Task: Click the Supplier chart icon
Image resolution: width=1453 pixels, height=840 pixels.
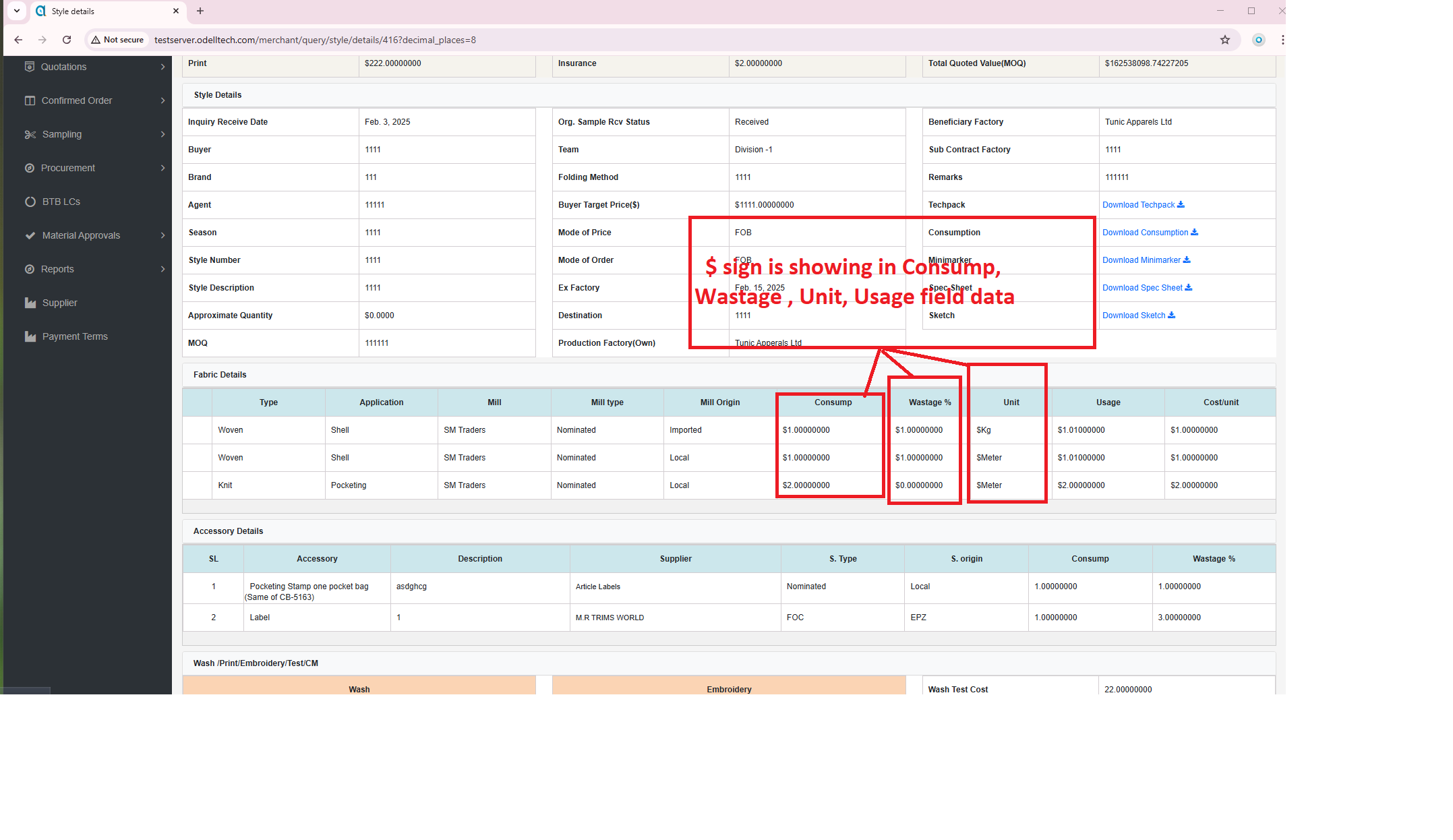Action: [30, 303]
